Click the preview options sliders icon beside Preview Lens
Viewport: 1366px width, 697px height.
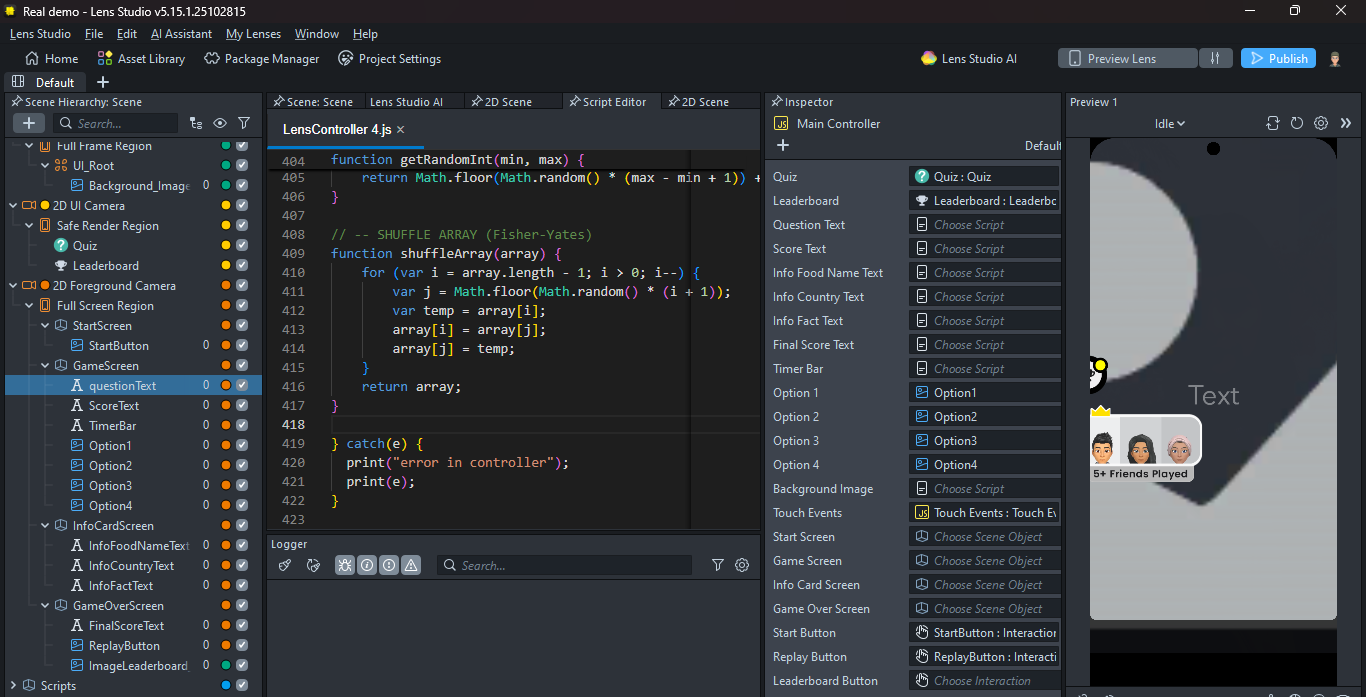pos(1215,58)
